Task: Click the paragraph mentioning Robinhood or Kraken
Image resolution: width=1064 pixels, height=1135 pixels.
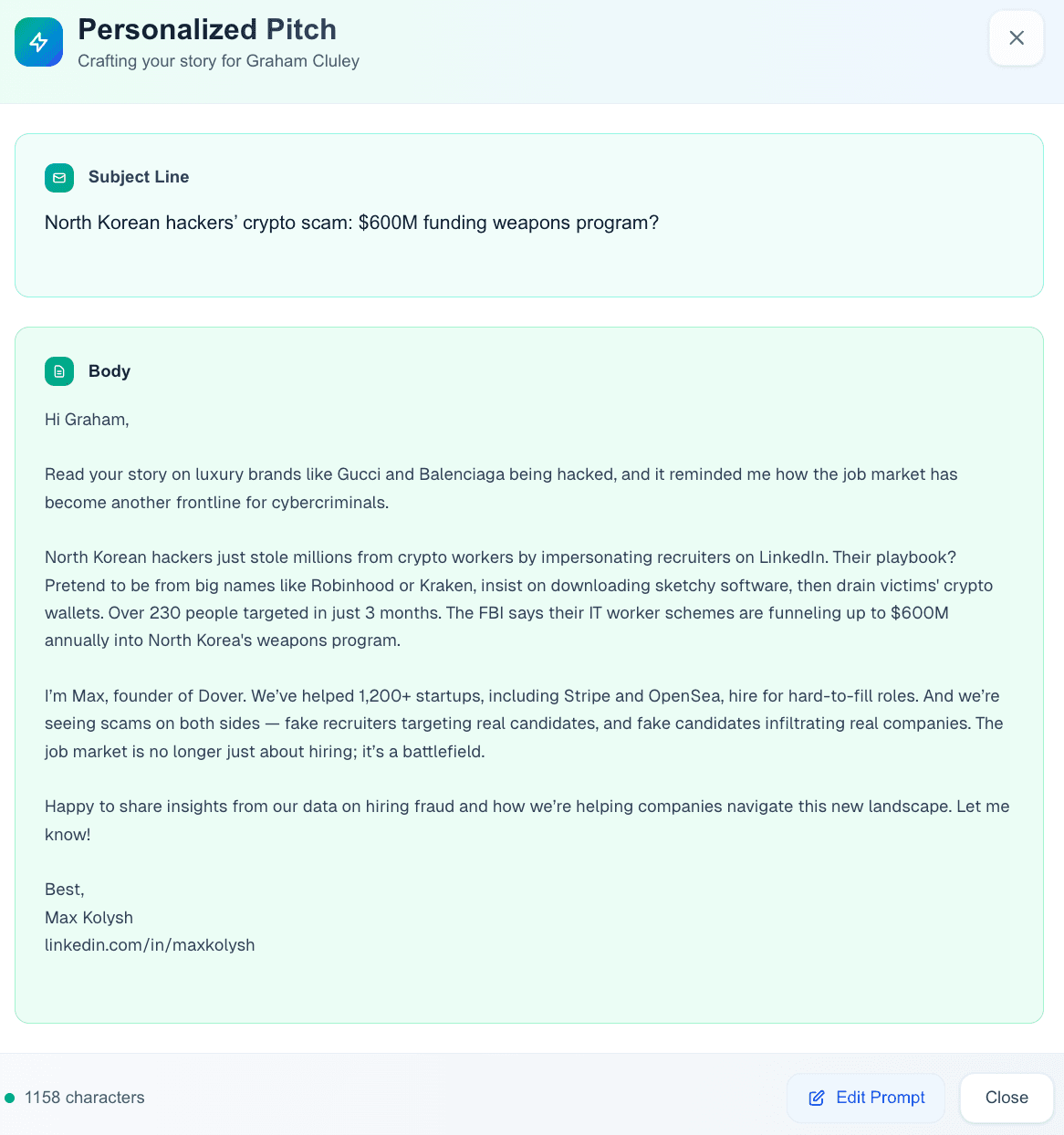Action: (x=518, y=599)
